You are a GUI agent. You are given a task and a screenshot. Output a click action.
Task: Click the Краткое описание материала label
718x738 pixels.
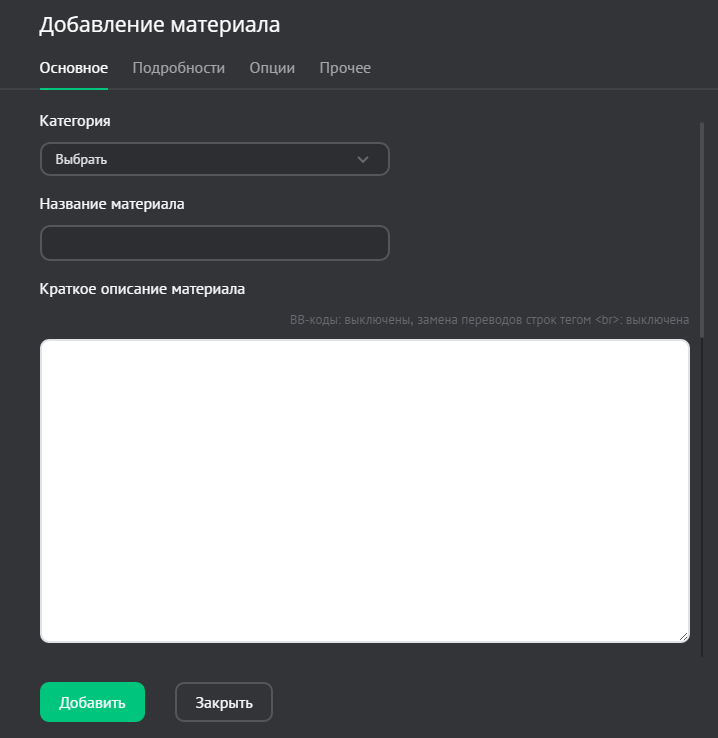click(x=142, y=289)
